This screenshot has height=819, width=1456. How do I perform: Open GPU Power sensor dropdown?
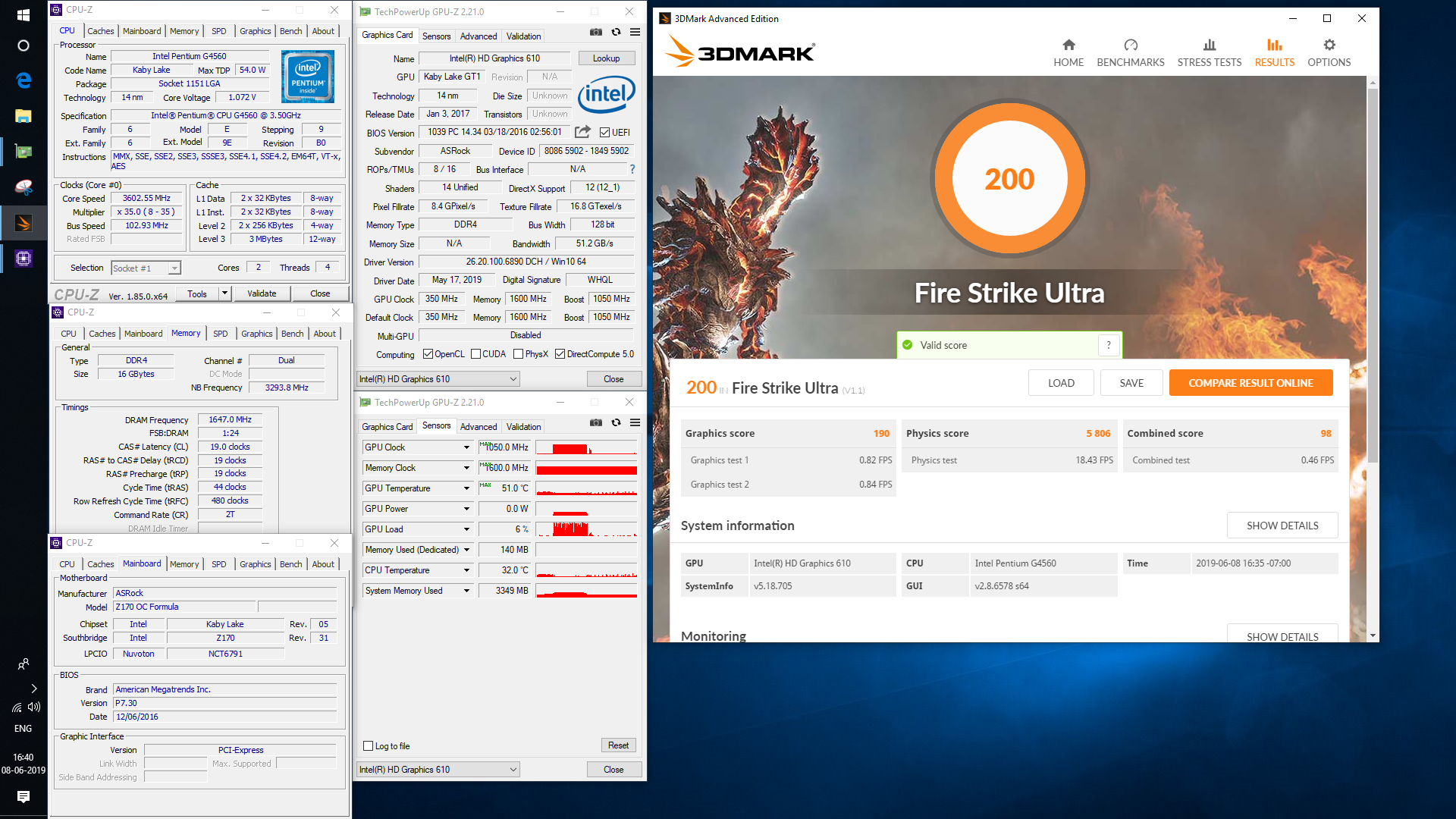(466, 509)
